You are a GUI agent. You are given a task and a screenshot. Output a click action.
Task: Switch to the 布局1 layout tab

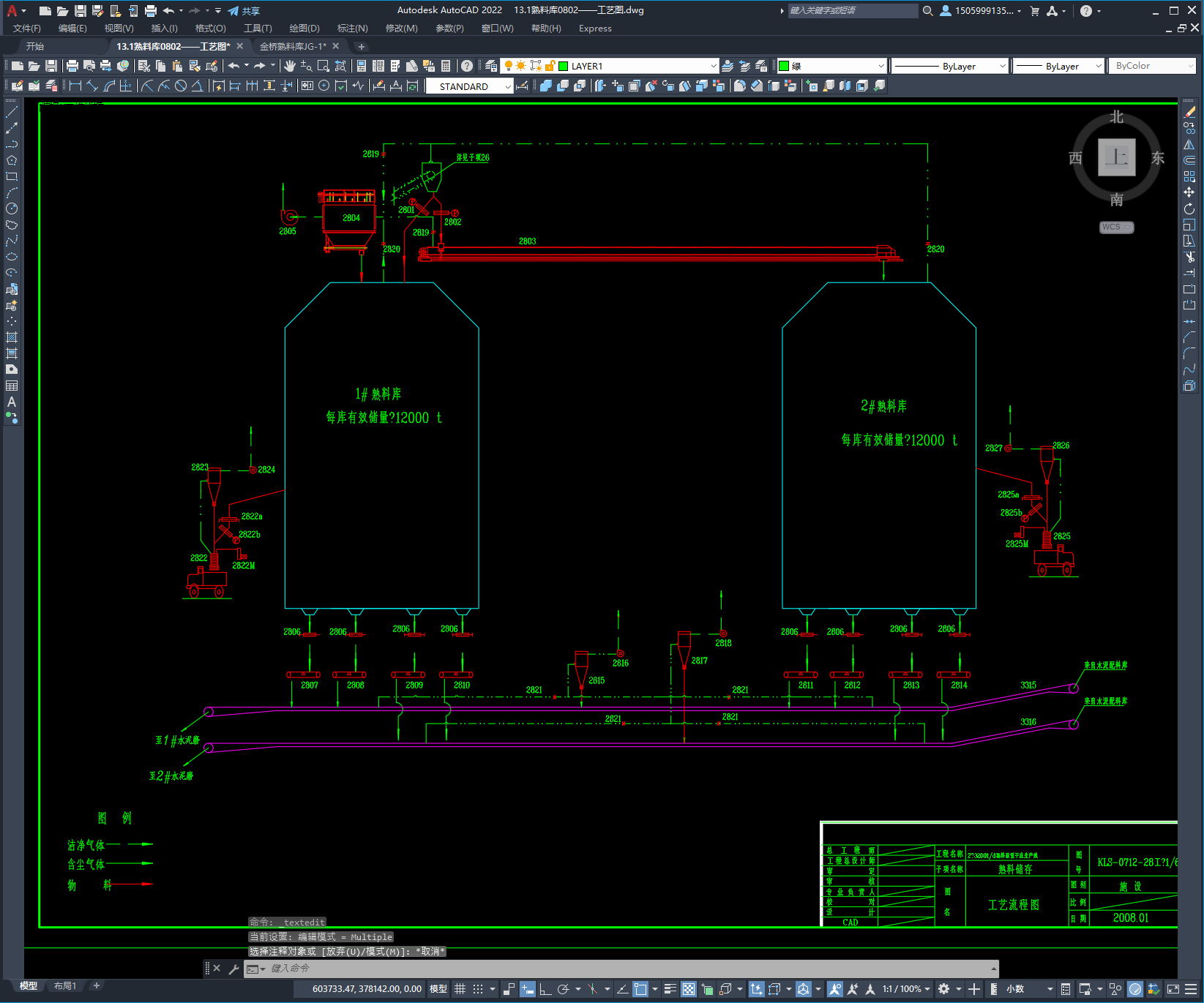coord(65,986)
